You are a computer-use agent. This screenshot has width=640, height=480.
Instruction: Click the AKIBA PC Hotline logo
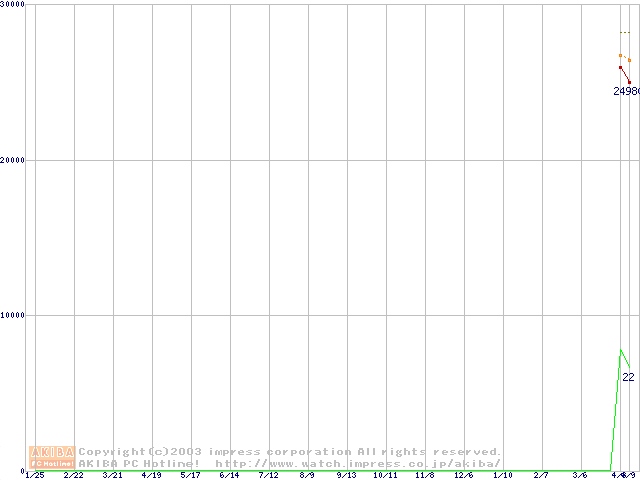[51, 457]
